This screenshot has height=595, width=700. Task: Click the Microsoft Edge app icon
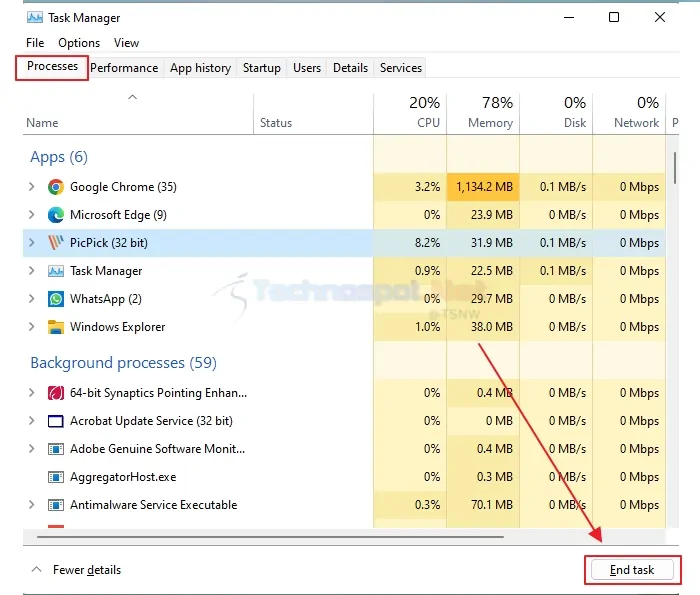(56, 215)
